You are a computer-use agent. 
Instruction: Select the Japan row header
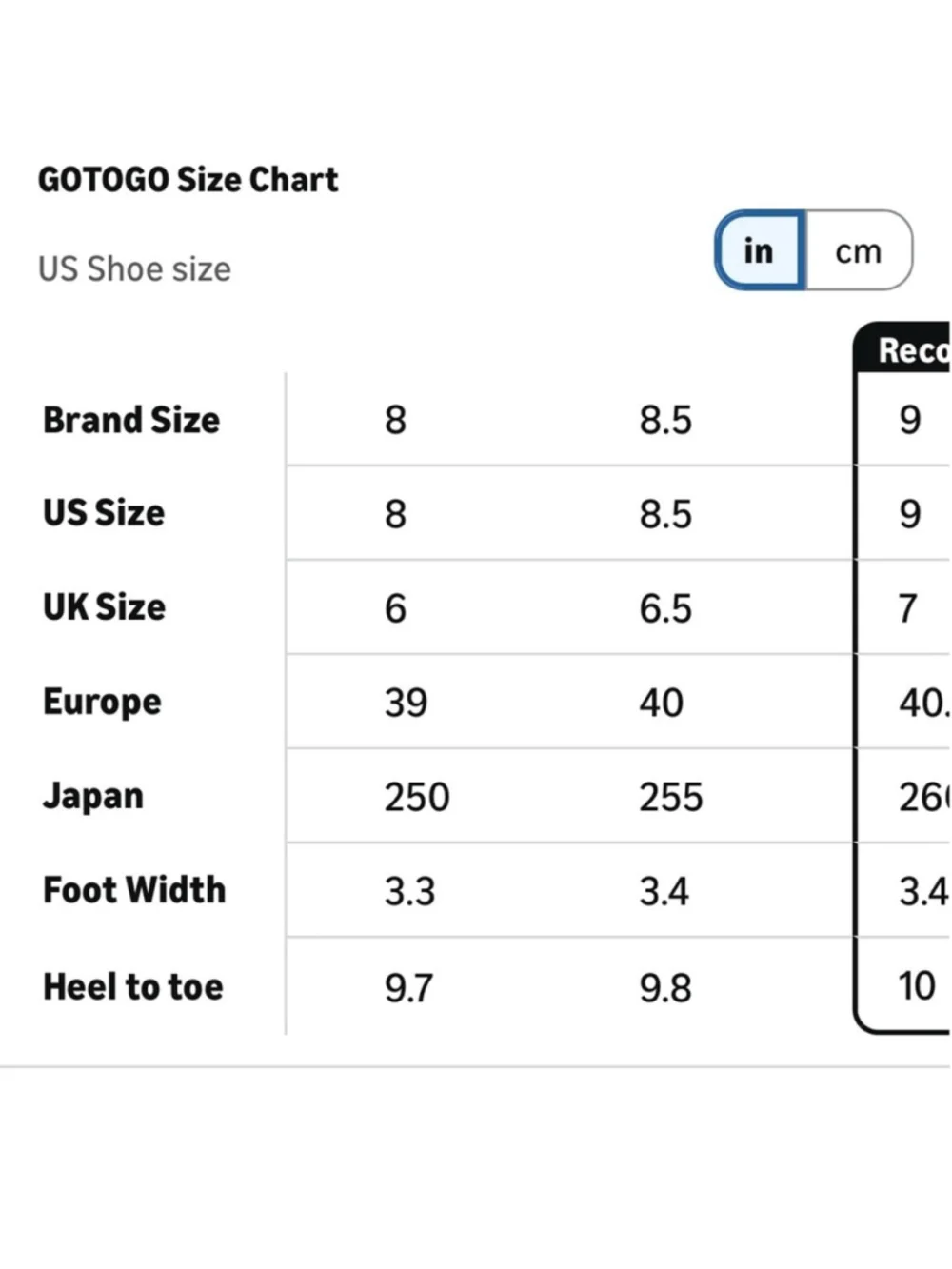(93, 797)
